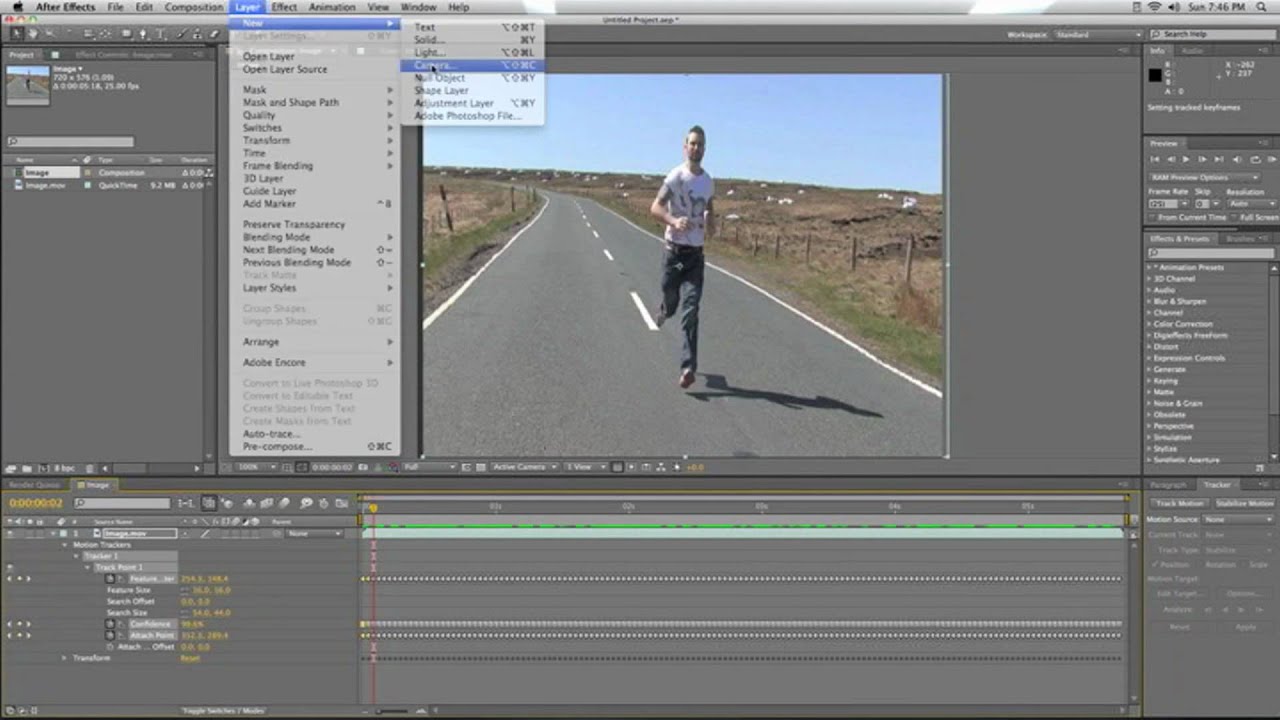Image resolution: width=1280 pixels, height=720 pixels.
Task: Switch to Render Queue tab
Action: [x=35, y=485]
